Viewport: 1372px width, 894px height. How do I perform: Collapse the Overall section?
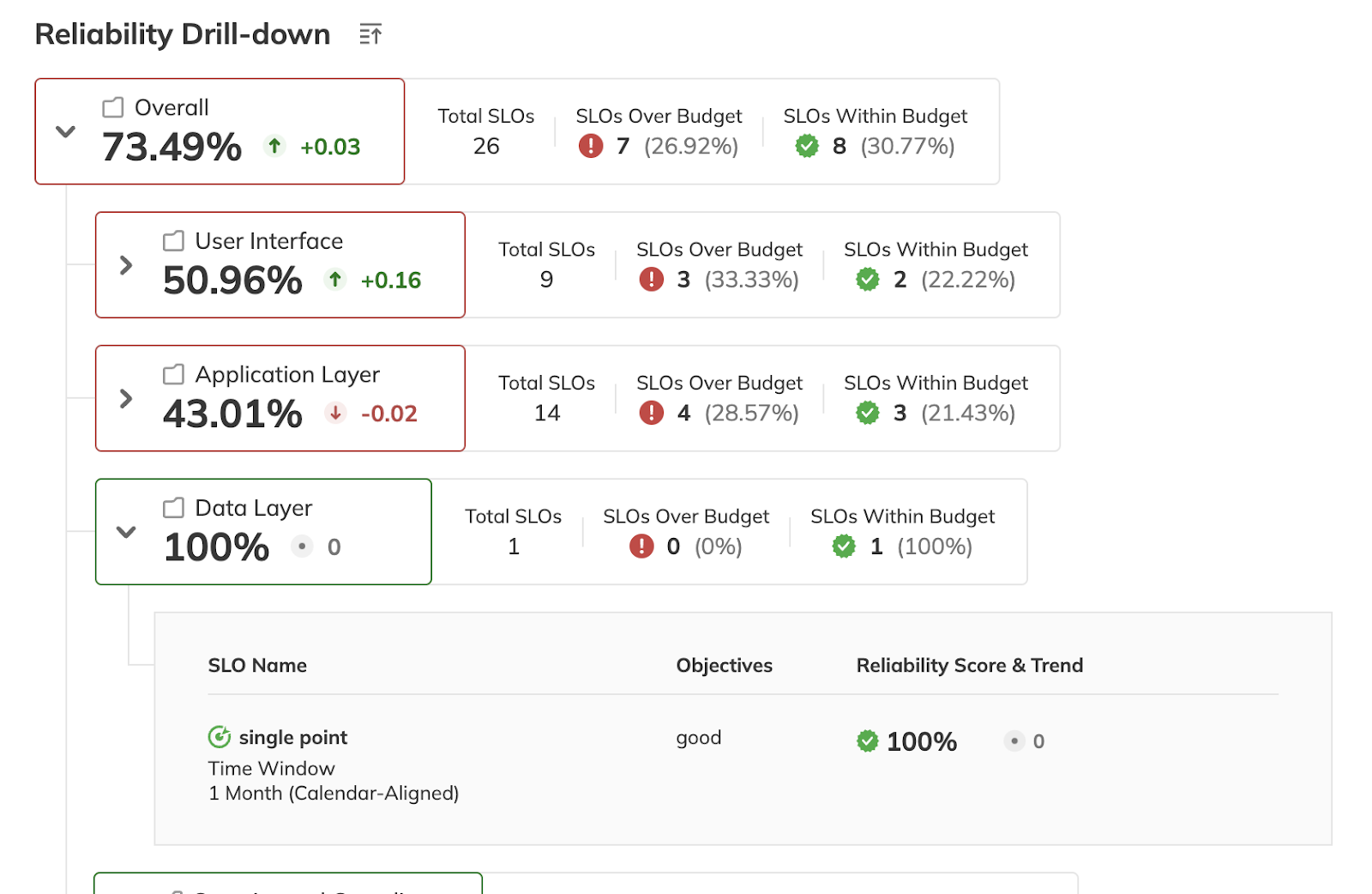pyautogui.click(x=66, y=131)
